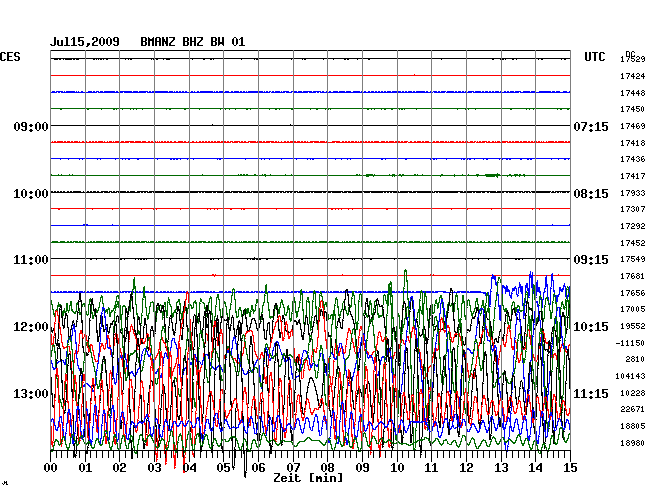Click the "15" minute axis label

570,468
